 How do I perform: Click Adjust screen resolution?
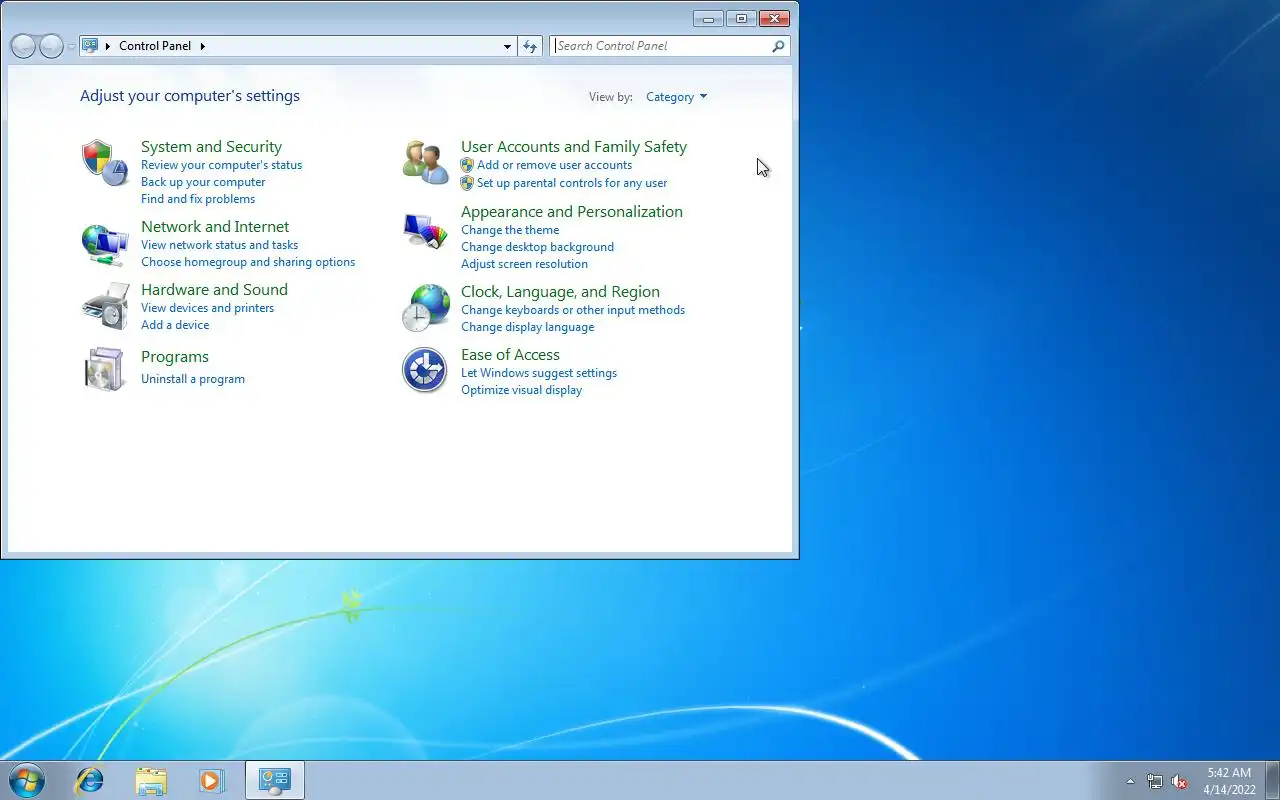click(x=524, y=264)
